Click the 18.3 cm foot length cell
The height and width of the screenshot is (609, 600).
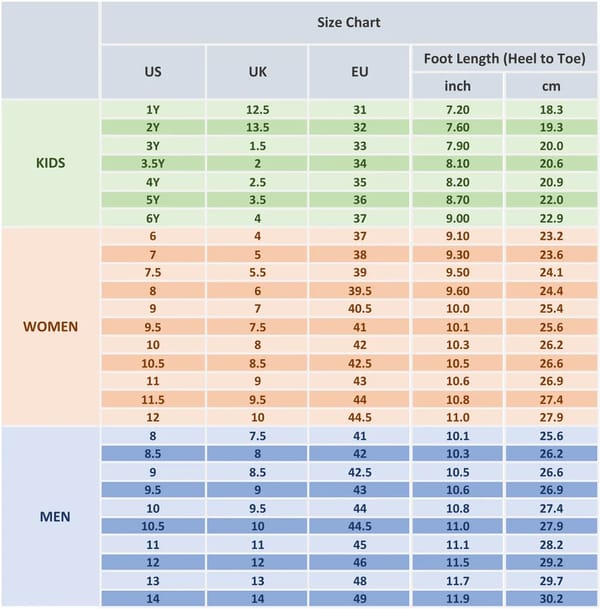(x=550, y=109)
